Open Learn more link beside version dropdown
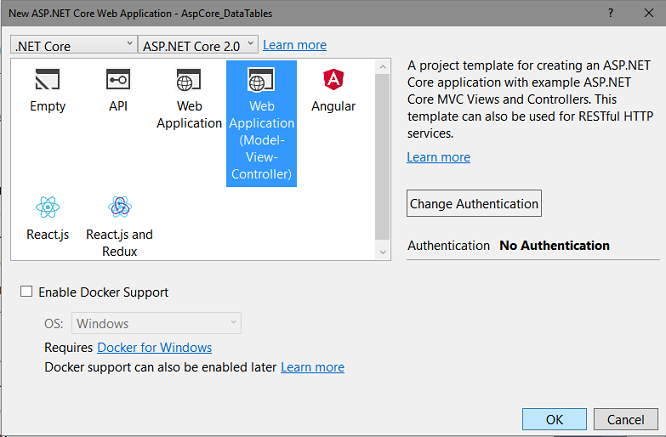Image resolution: width=666 pixels, height=437 pixels. (294, 45)
